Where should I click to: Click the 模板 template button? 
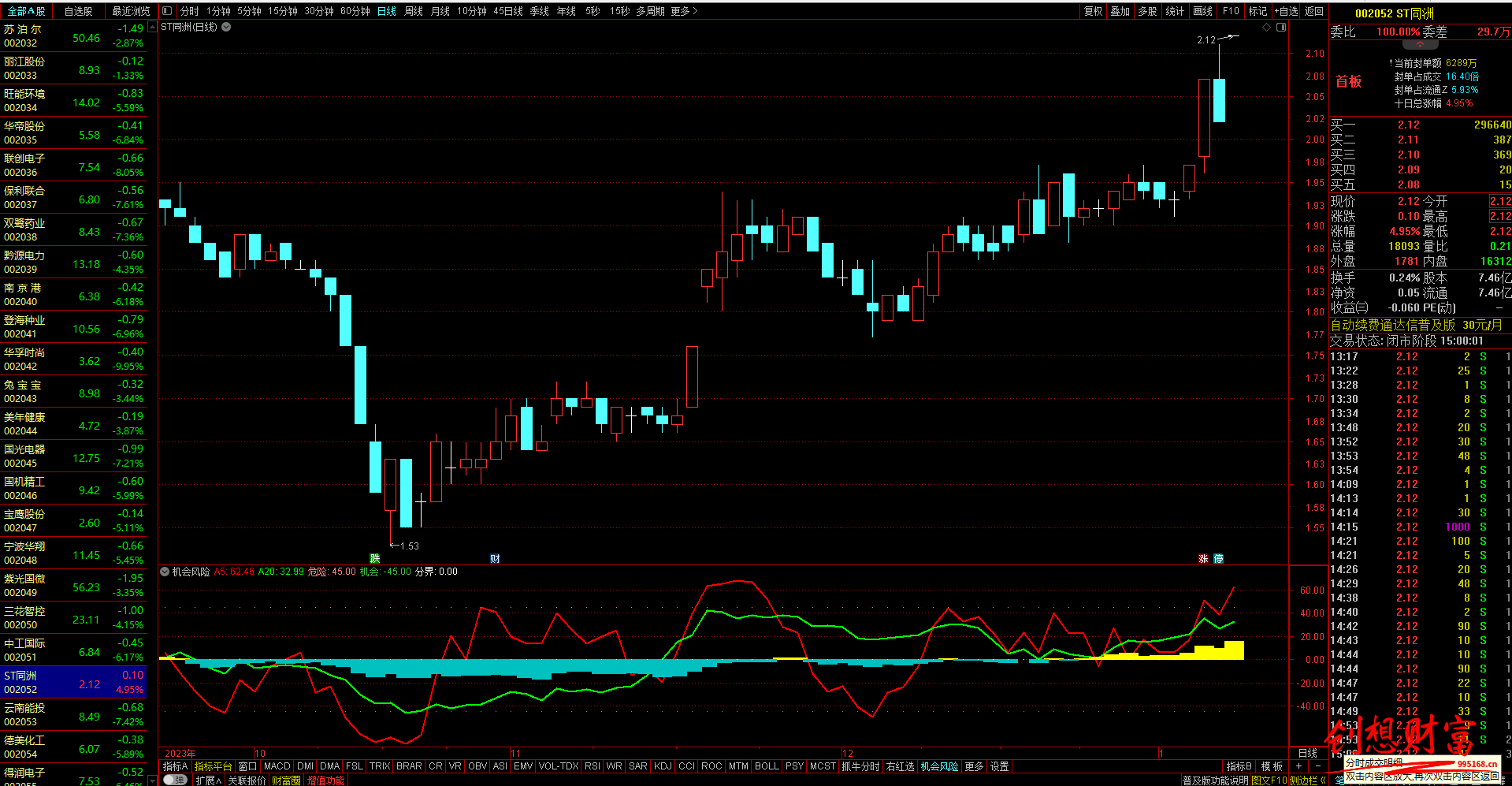[1272, 766]
